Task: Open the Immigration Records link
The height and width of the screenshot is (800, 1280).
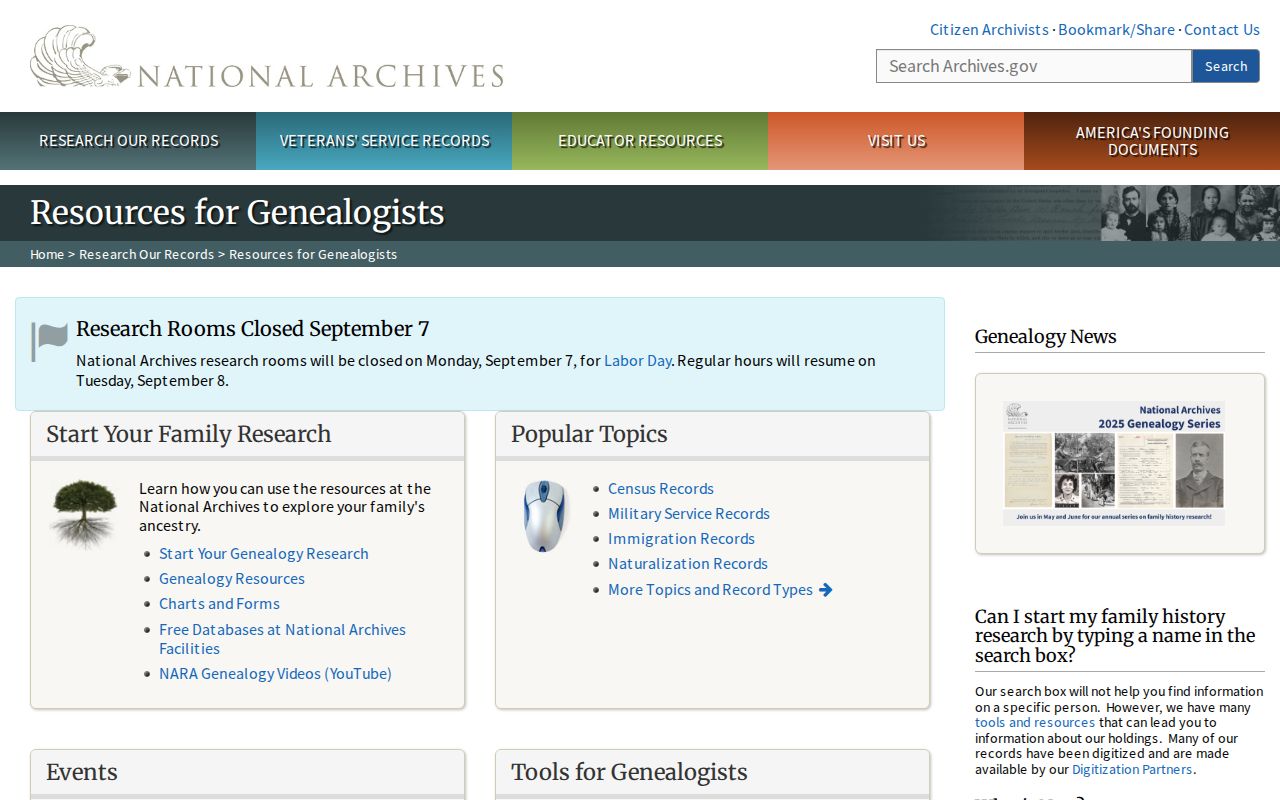Action: tap(681, 539)
